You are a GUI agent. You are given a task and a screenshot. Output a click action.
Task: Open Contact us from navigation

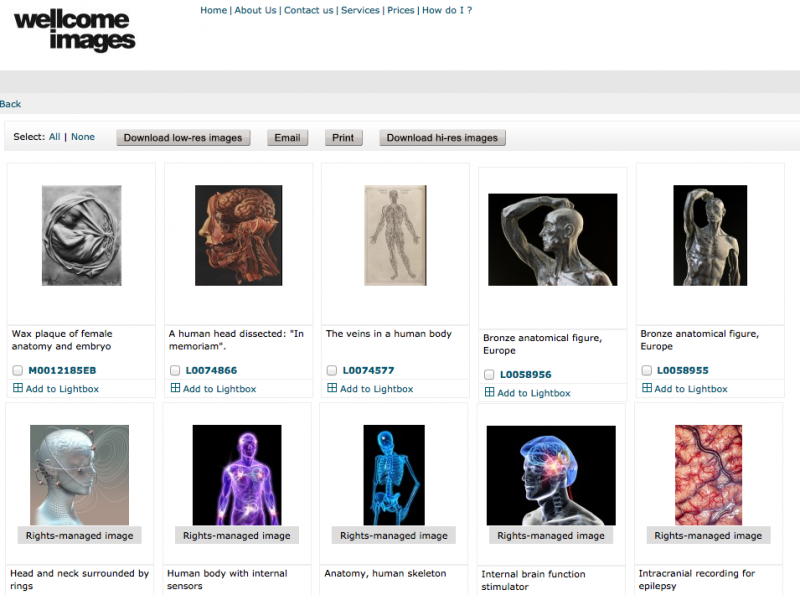(x=308, y=10)
